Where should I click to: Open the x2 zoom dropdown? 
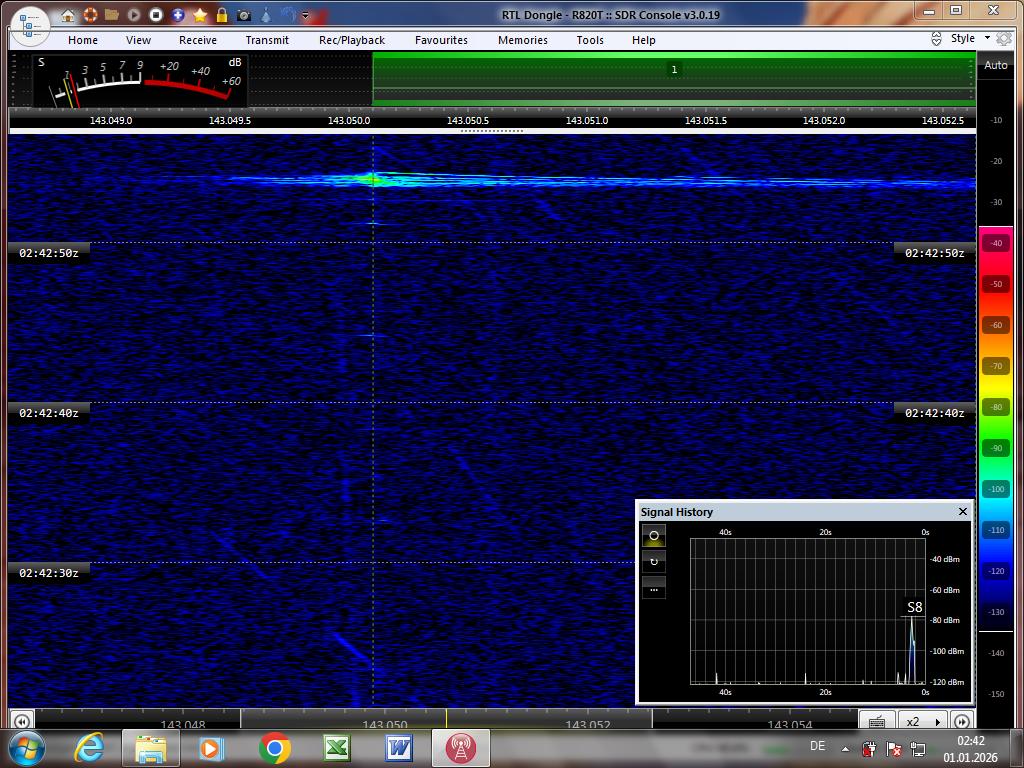(924, 721)
